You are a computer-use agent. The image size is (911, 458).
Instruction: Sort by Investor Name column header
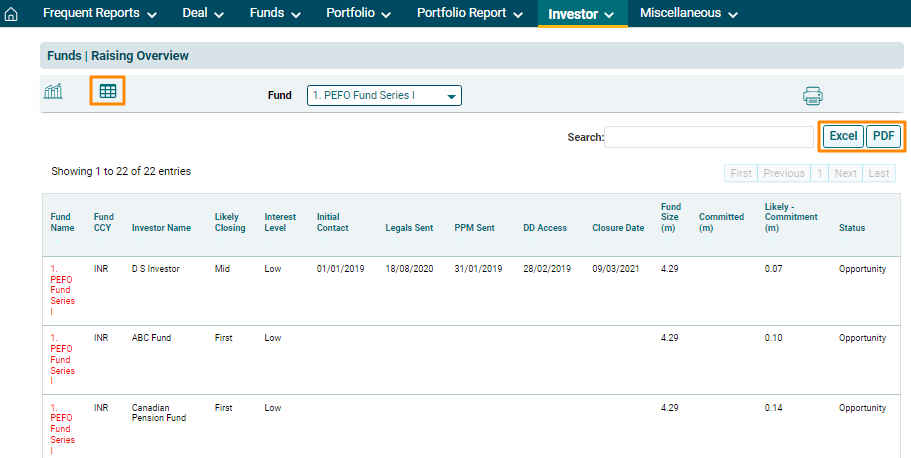click(161, 228)
